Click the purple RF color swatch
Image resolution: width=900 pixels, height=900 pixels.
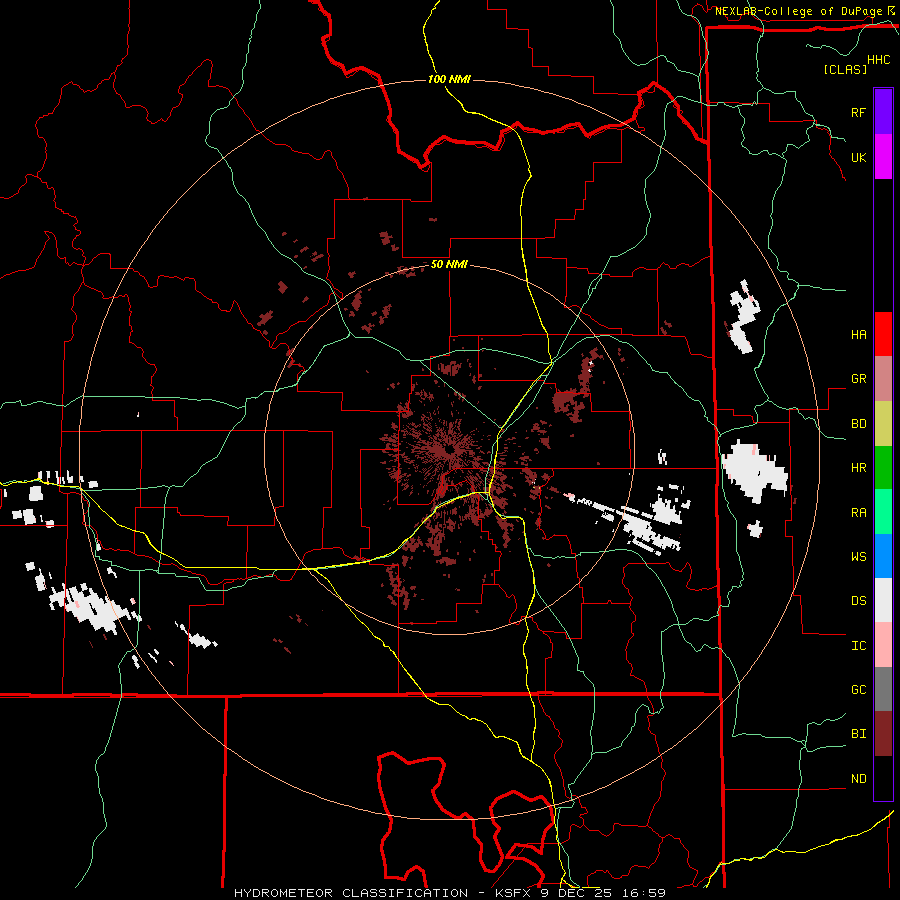(x=883, y=112)
